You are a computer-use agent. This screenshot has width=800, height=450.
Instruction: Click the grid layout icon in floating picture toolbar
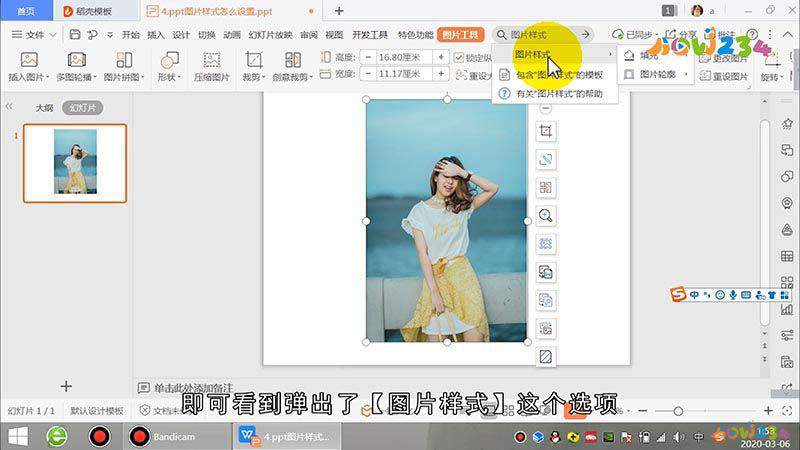tap(545, 188)
